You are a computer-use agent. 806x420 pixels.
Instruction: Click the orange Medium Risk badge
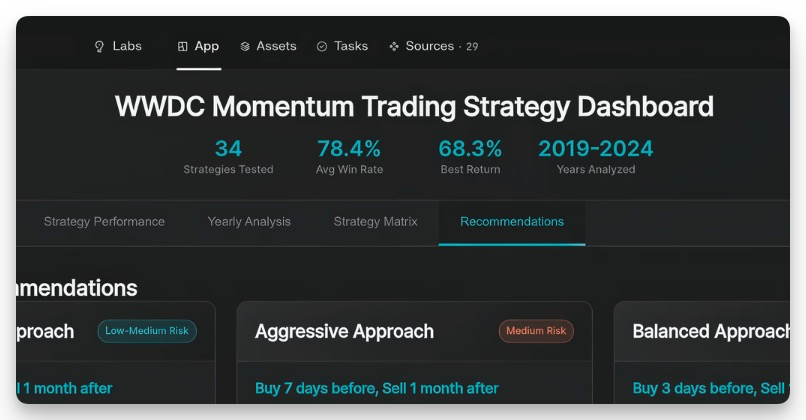[x=536, y=331]
